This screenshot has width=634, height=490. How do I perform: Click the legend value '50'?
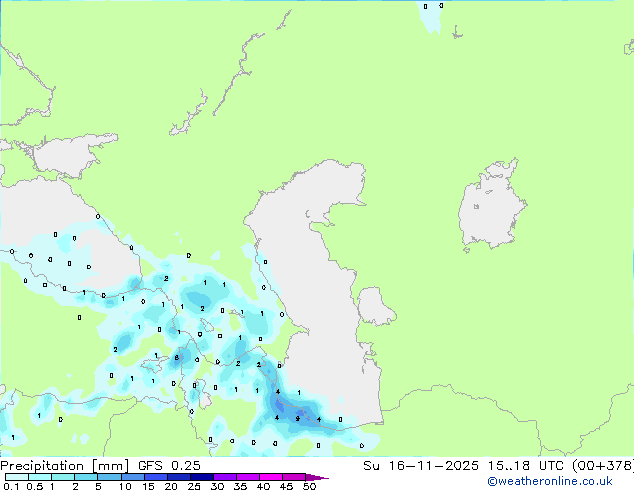(309, 486)
